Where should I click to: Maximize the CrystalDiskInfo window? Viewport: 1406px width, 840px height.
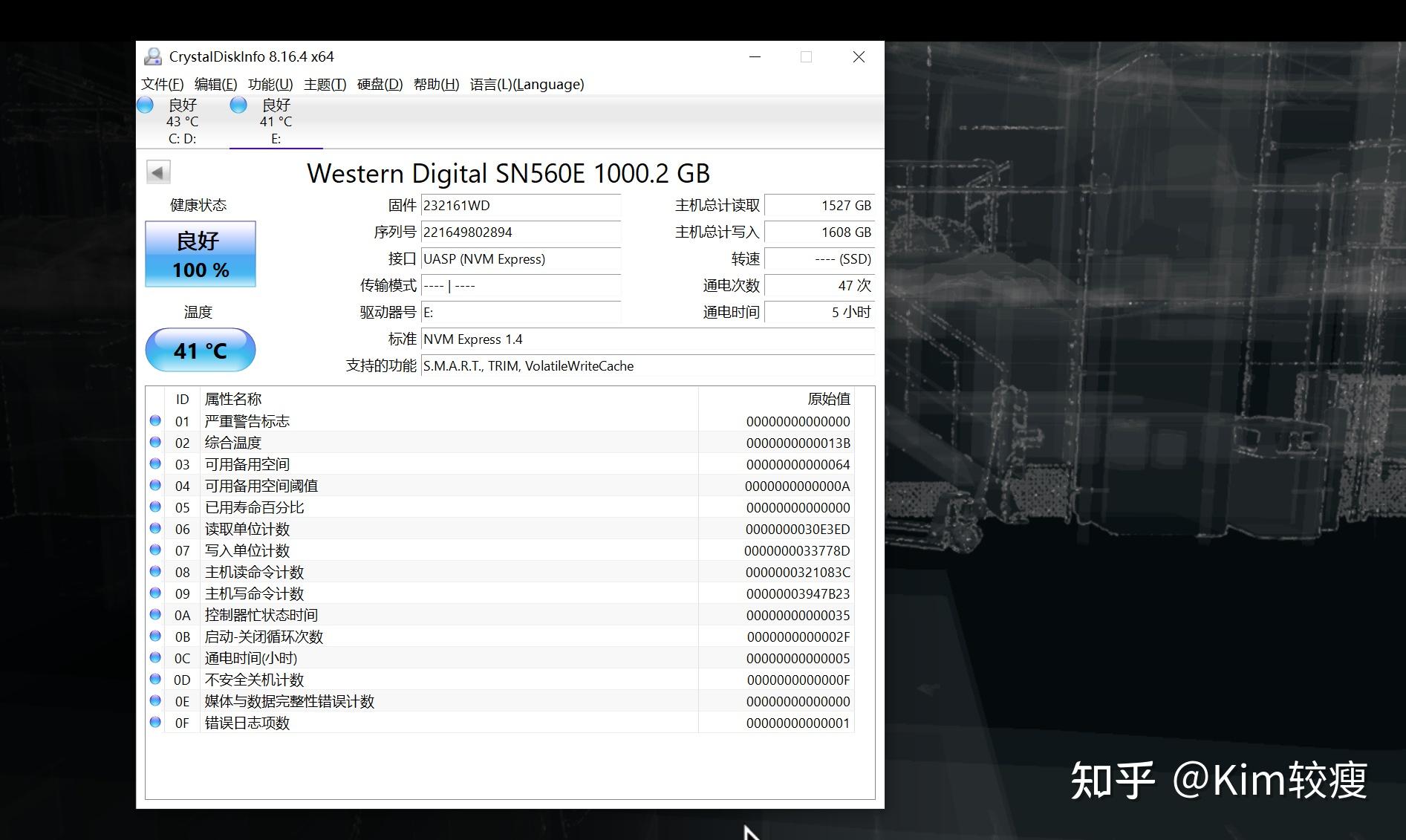pyautogui.click(x=807, y=56)
